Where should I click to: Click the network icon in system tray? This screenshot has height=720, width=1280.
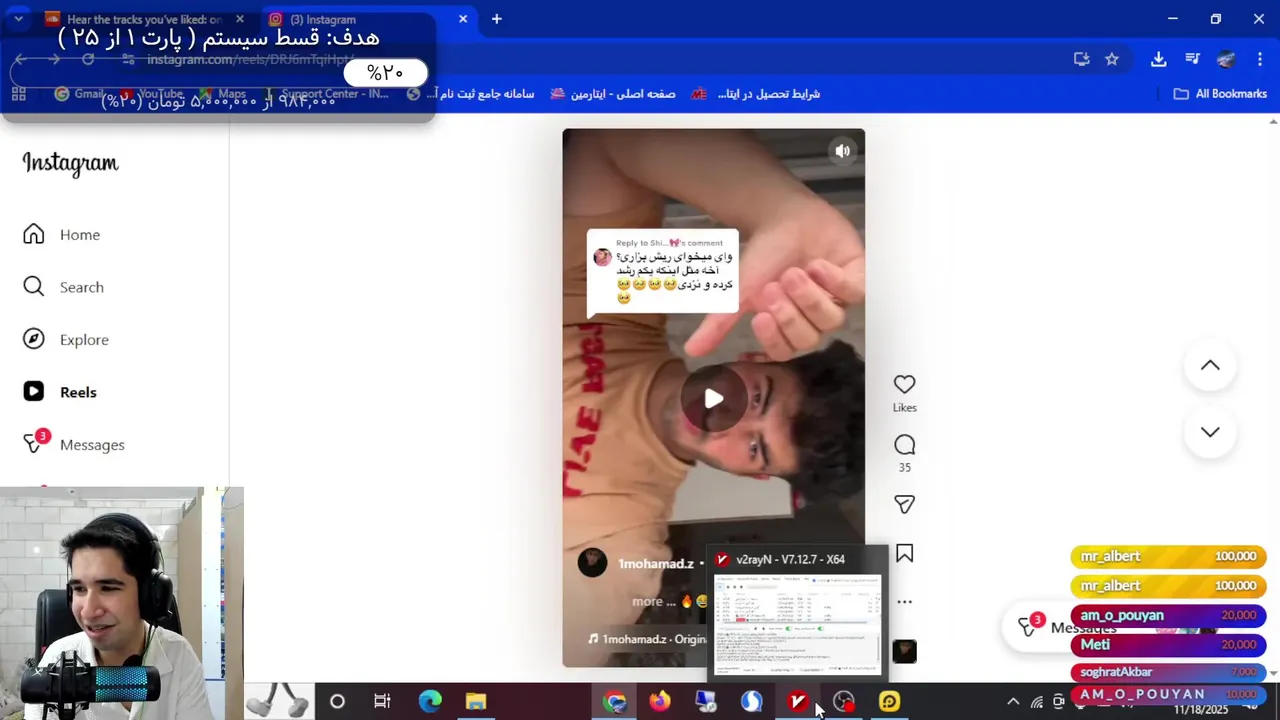1037,701
